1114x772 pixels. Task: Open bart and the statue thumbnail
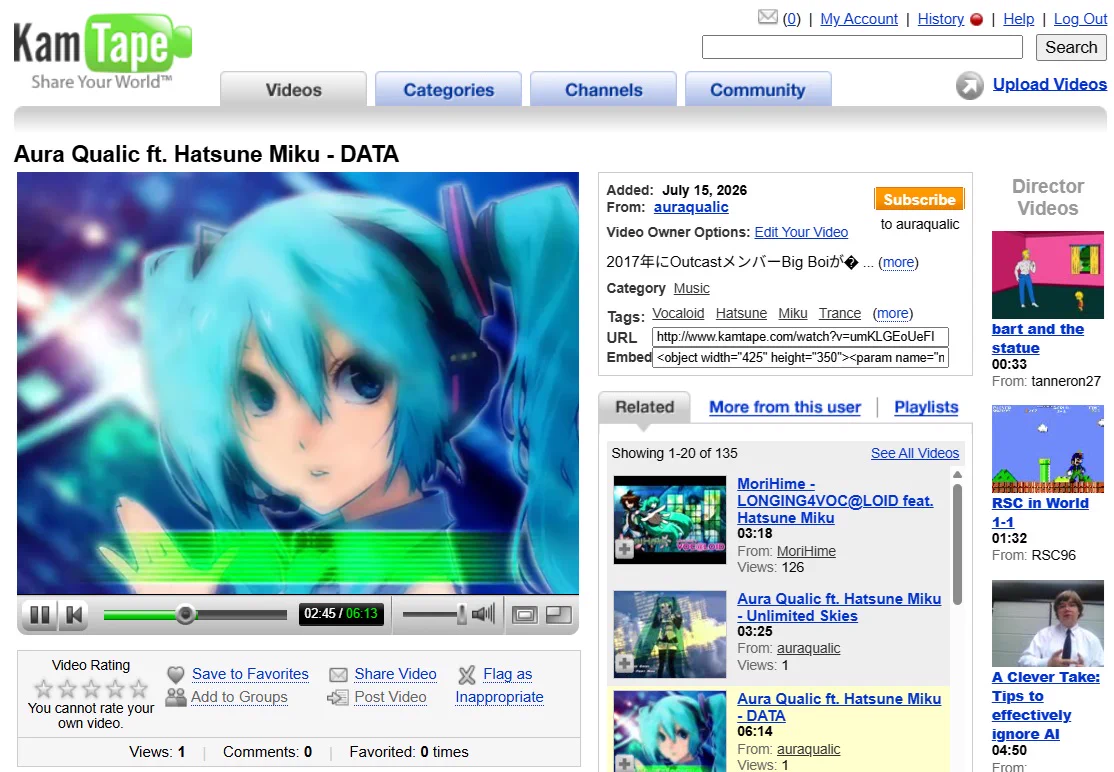pyautogui.click(x=1047, y=275)
